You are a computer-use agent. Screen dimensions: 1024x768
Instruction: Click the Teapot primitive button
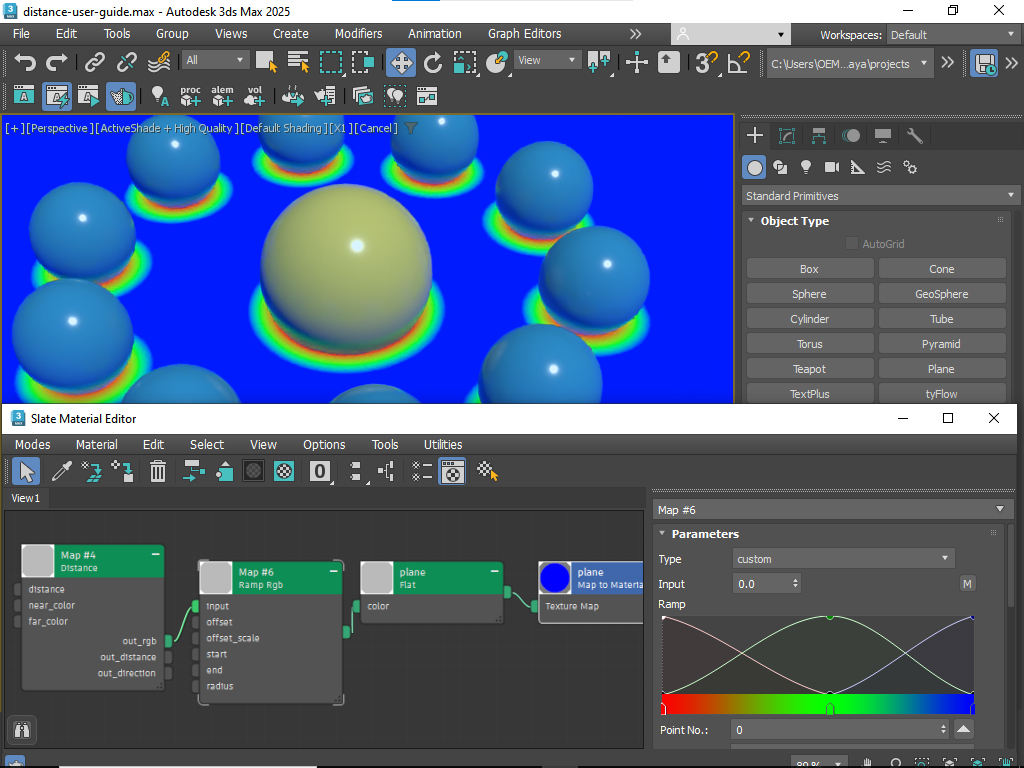click(809, 369)
